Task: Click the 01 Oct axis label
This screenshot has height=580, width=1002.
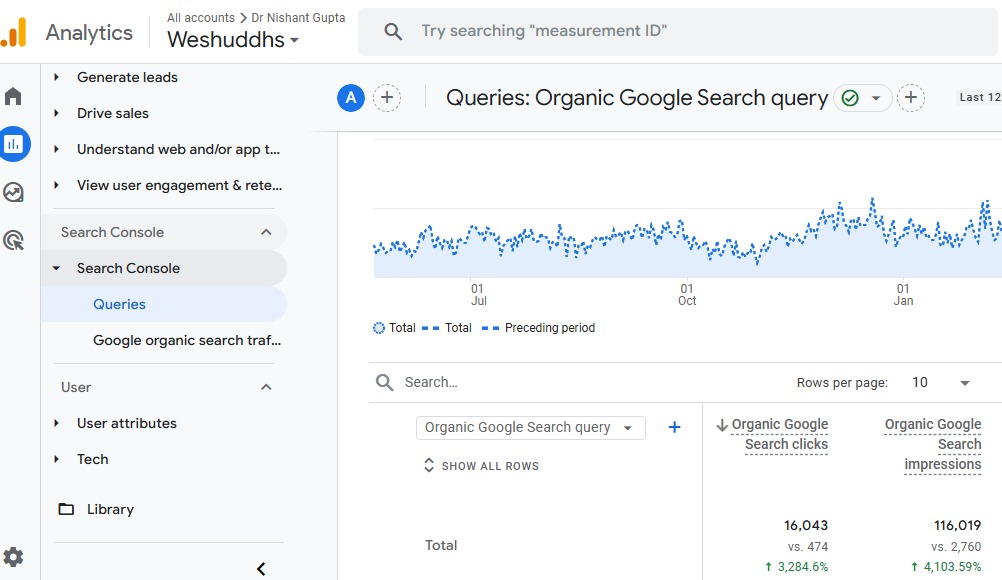Action: pos(687,294)
